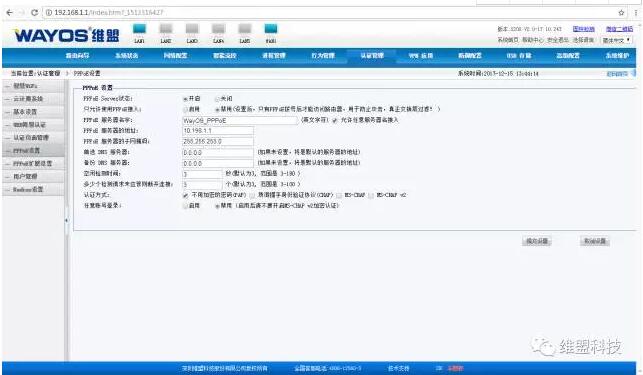643x375 pixels.
Task: Click the WAN1 port status icon
Action: coord(271,29)
